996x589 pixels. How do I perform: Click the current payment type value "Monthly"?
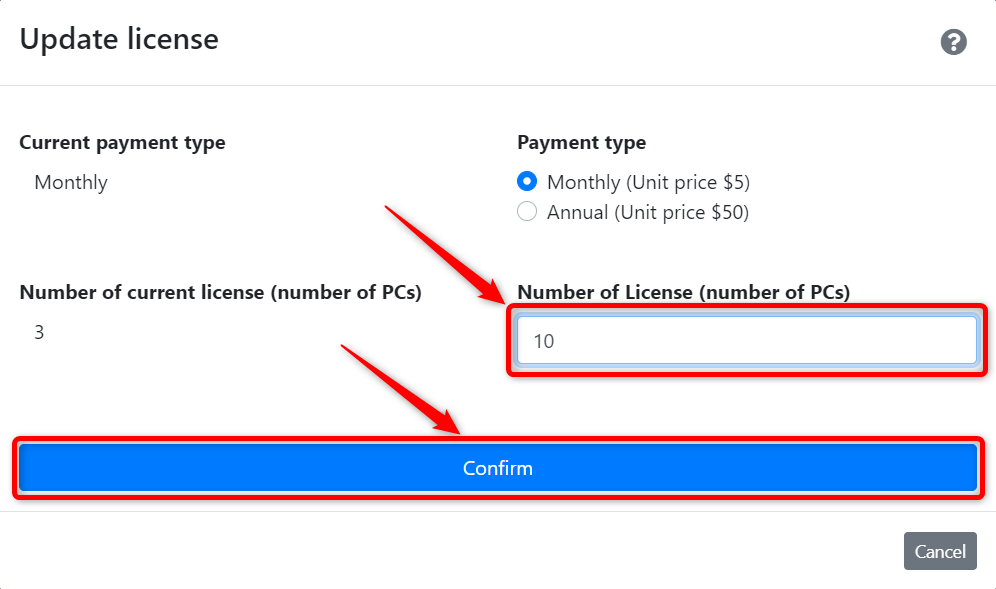pyautogui.click(x=71, y=182)
